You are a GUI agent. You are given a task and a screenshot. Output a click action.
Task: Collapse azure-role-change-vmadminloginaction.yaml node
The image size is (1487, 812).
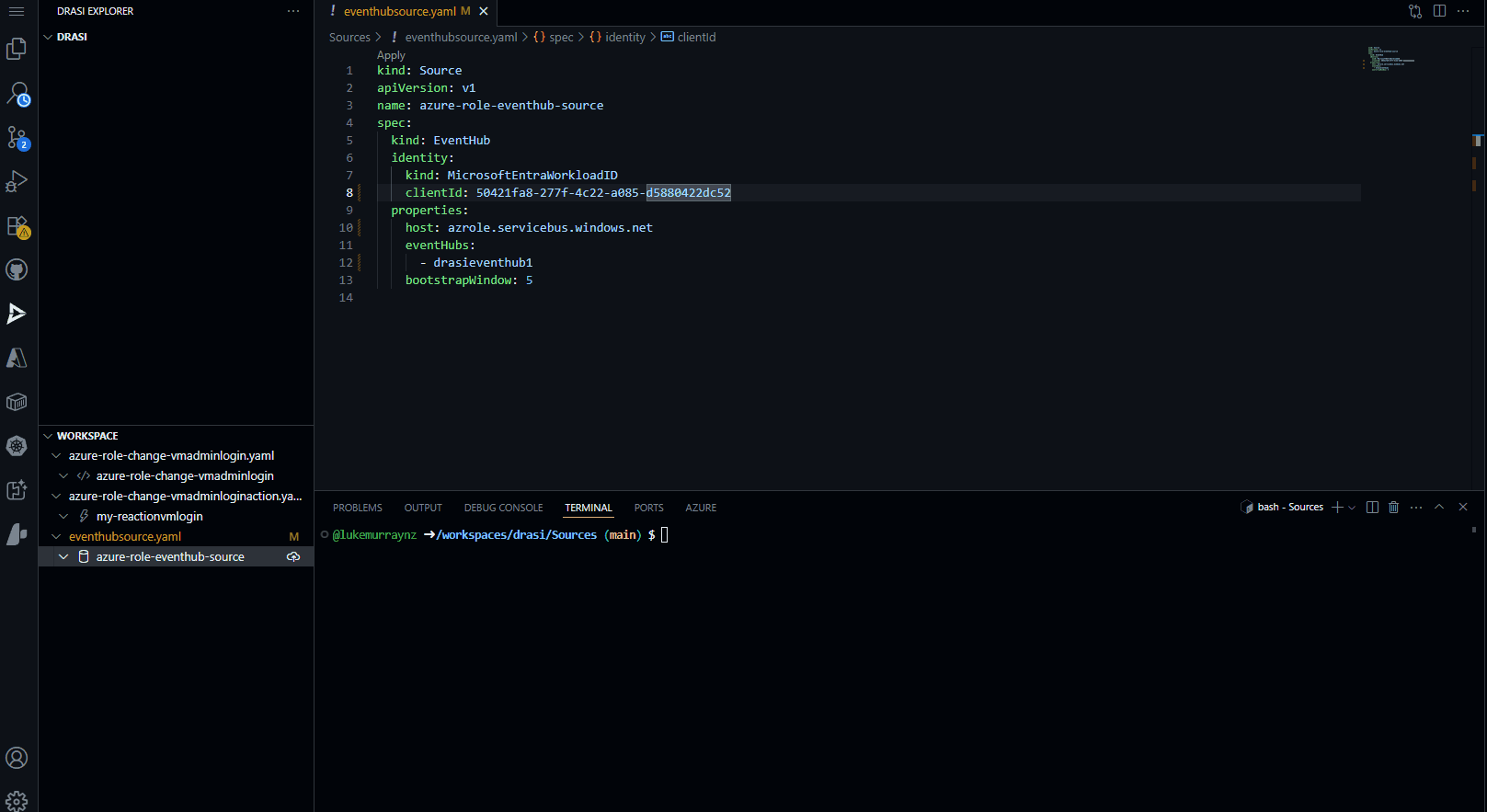[x=56, y=496]
